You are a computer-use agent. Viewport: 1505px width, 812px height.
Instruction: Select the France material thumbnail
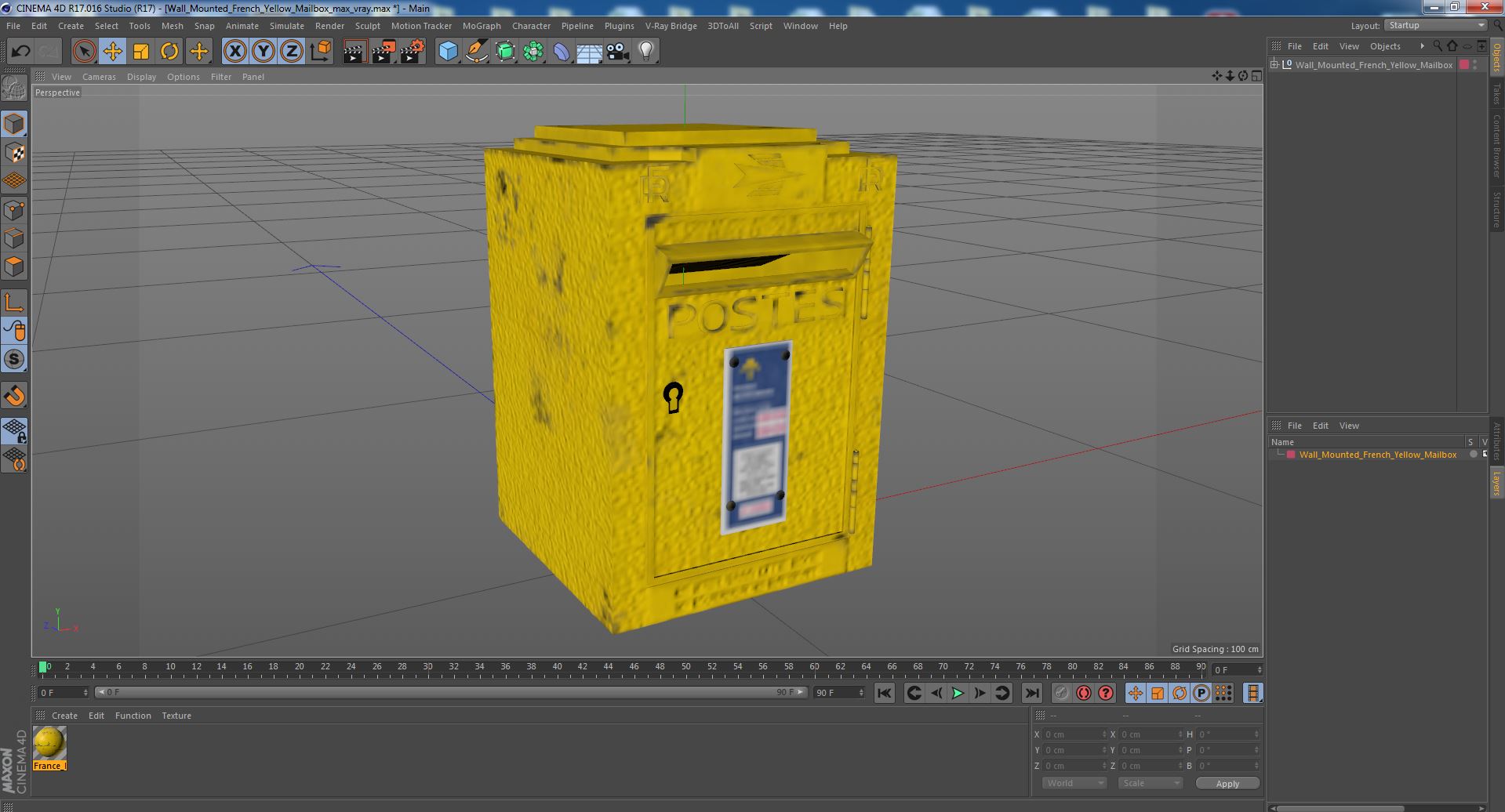[49, 743]
